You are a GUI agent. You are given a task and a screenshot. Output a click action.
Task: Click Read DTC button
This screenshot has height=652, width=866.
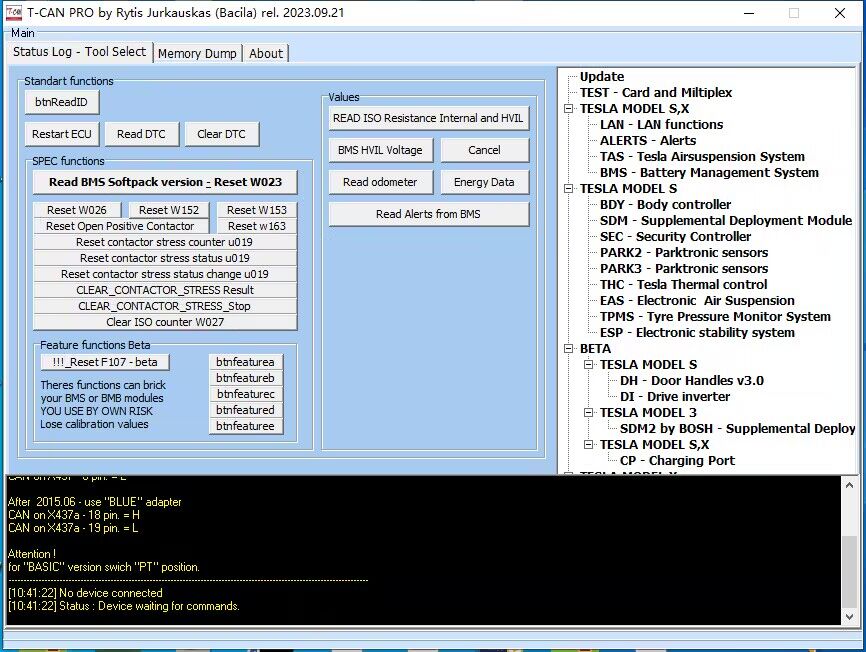tap(141, 134)
